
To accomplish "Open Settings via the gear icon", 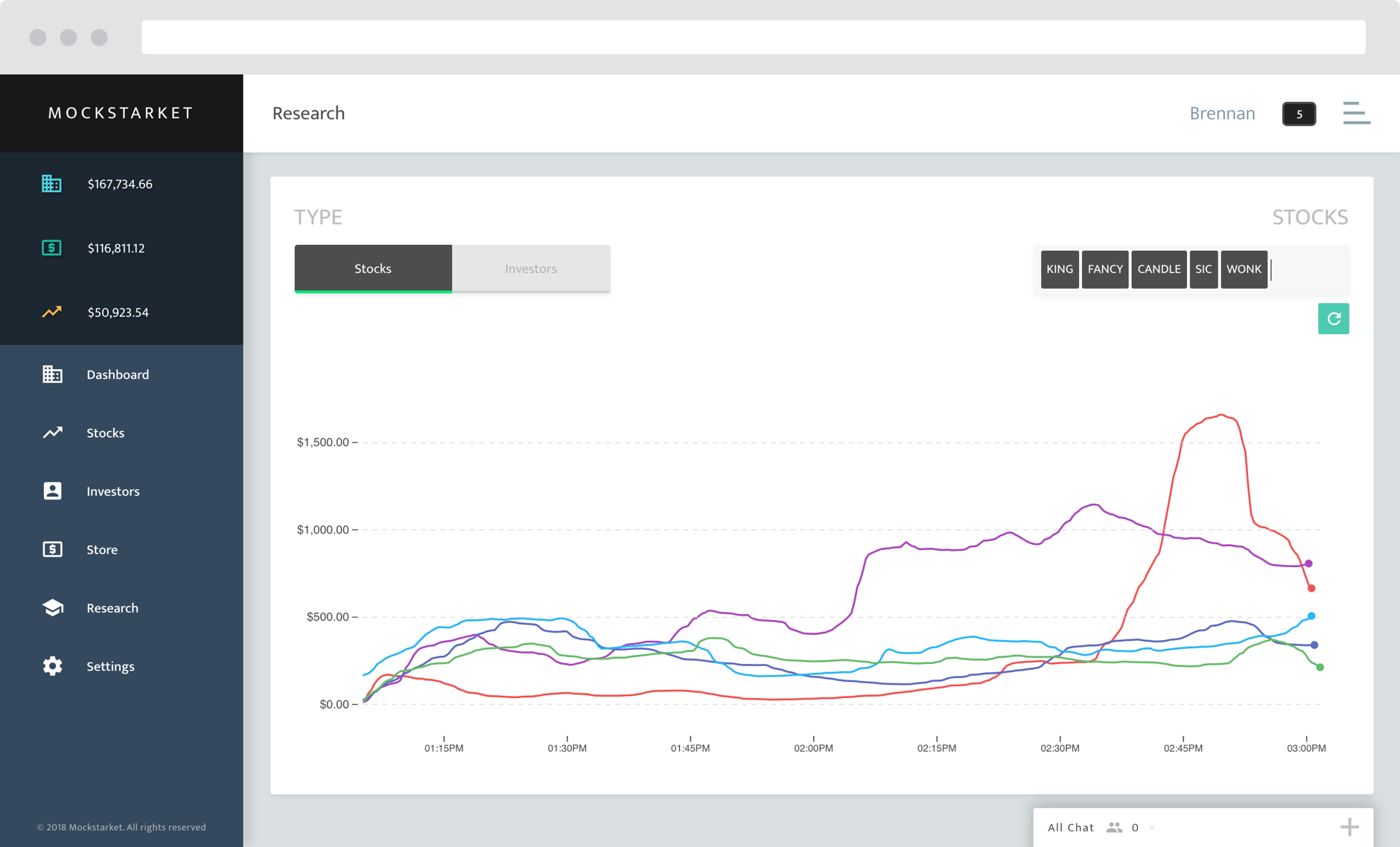I will 52,666.
